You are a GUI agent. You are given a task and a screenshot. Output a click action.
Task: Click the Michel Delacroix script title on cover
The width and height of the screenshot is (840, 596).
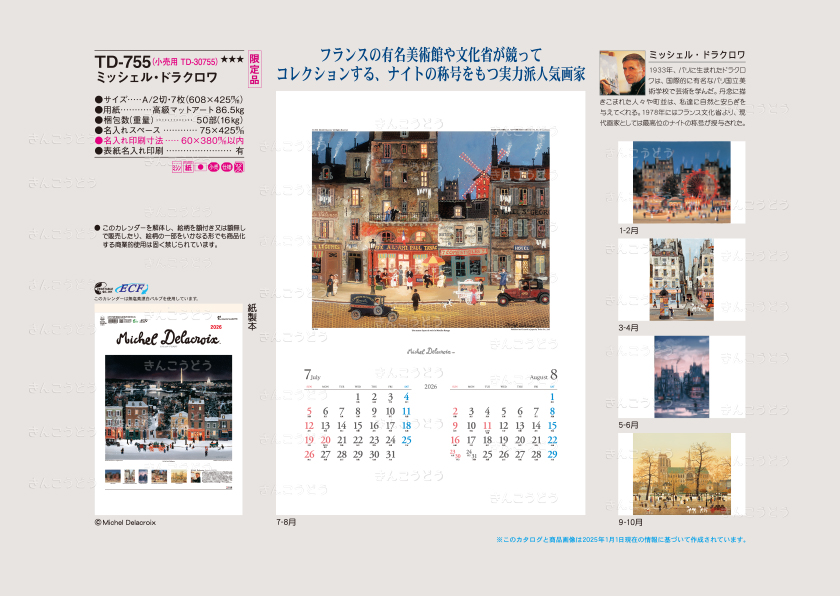(168, 338)
